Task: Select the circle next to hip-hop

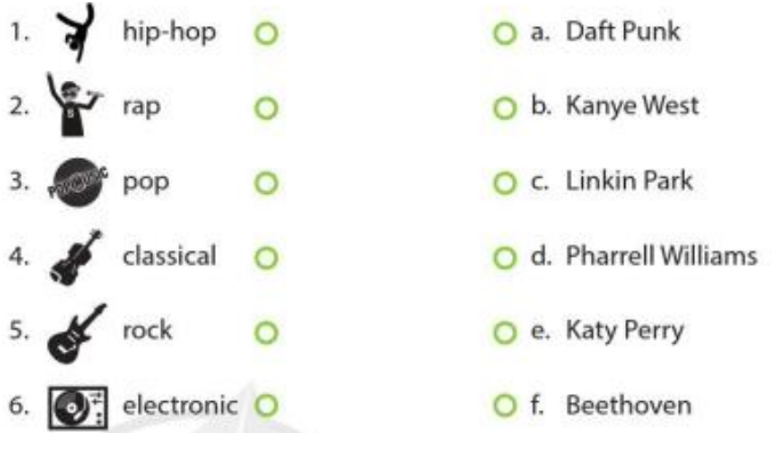Action: click(266, 34)
